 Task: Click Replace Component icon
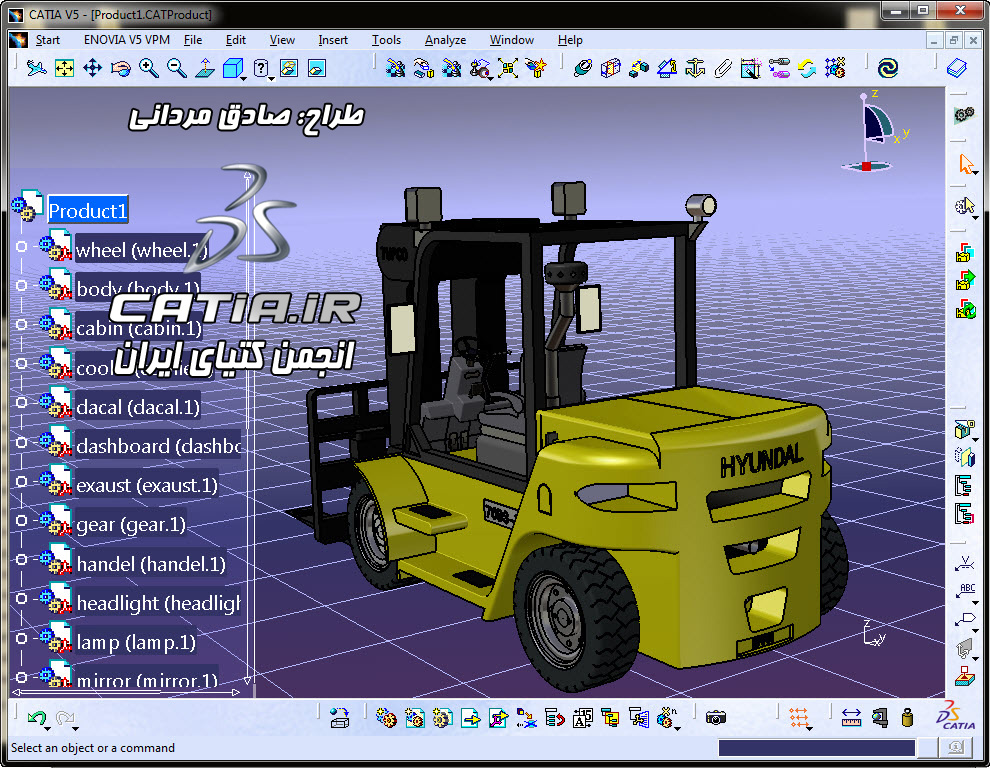(x=526, y=717)
